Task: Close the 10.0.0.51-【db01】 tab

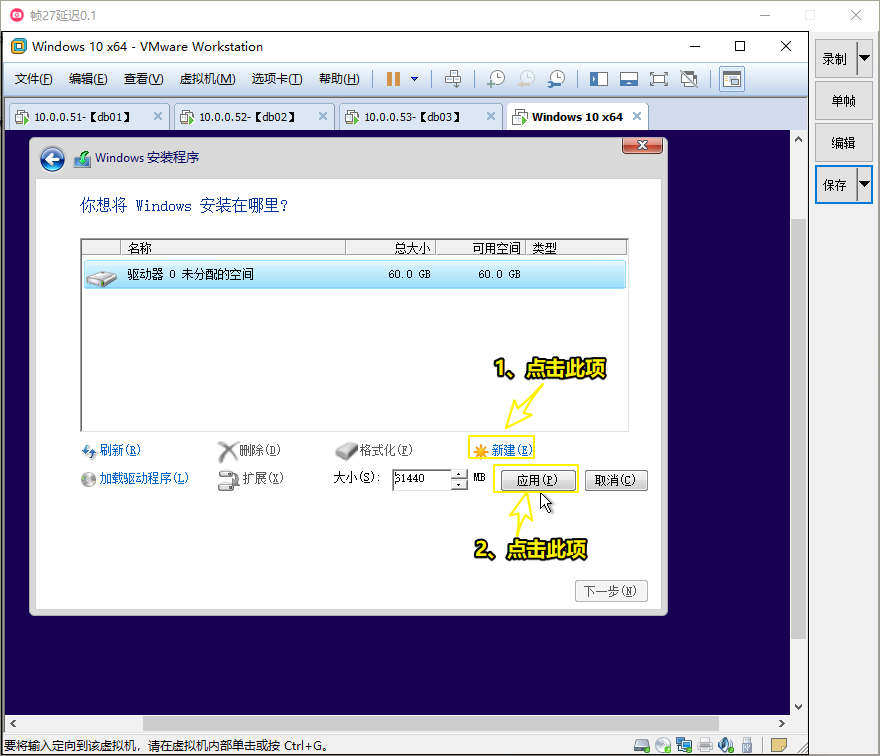Action: 158,116
